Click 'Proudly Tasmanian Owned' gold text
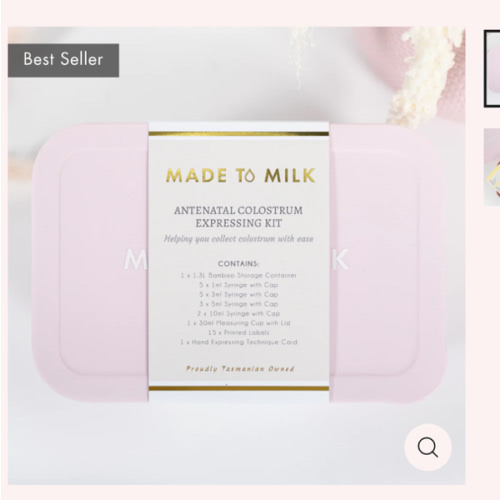Image resolution: width=500 pixels, height=500 pixels. click(240, 369)
